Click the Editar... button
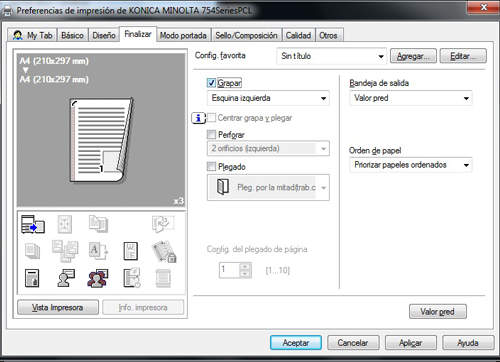 tap(463, 56)
